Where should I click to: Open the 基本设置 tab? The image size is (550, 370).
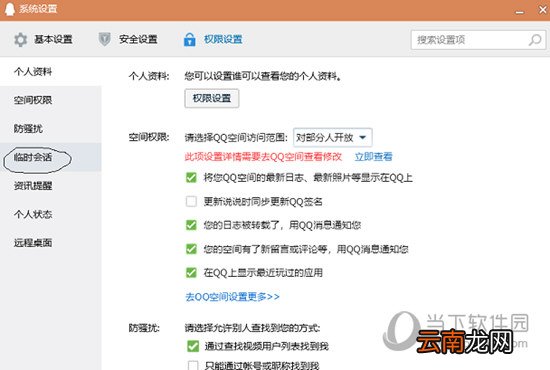(x=43, y=39)
